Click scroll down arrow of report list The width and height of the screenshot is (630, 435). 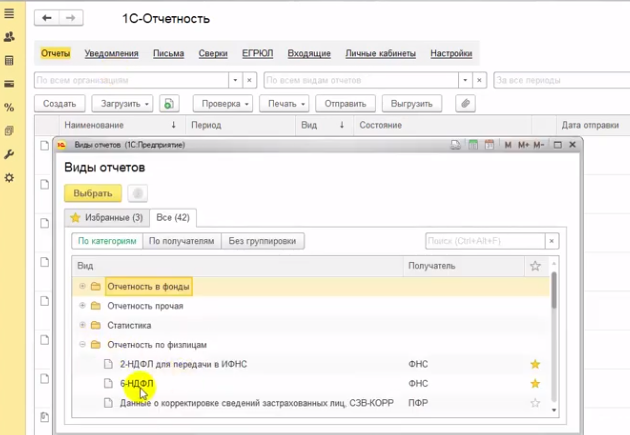(554, 410)
